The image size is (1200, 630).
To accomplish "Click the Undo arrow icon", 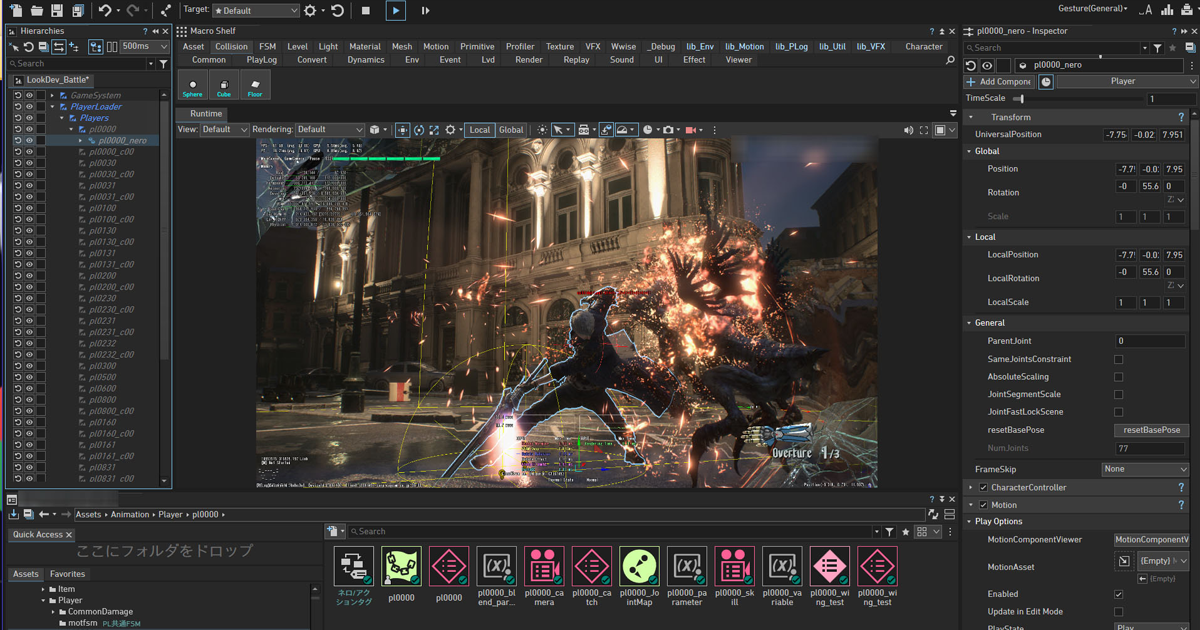I will click(105, 10).
